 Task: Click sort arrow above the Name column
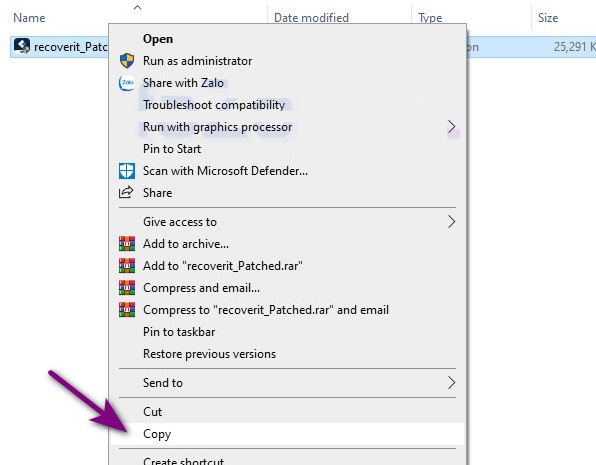tap(138, 7)
